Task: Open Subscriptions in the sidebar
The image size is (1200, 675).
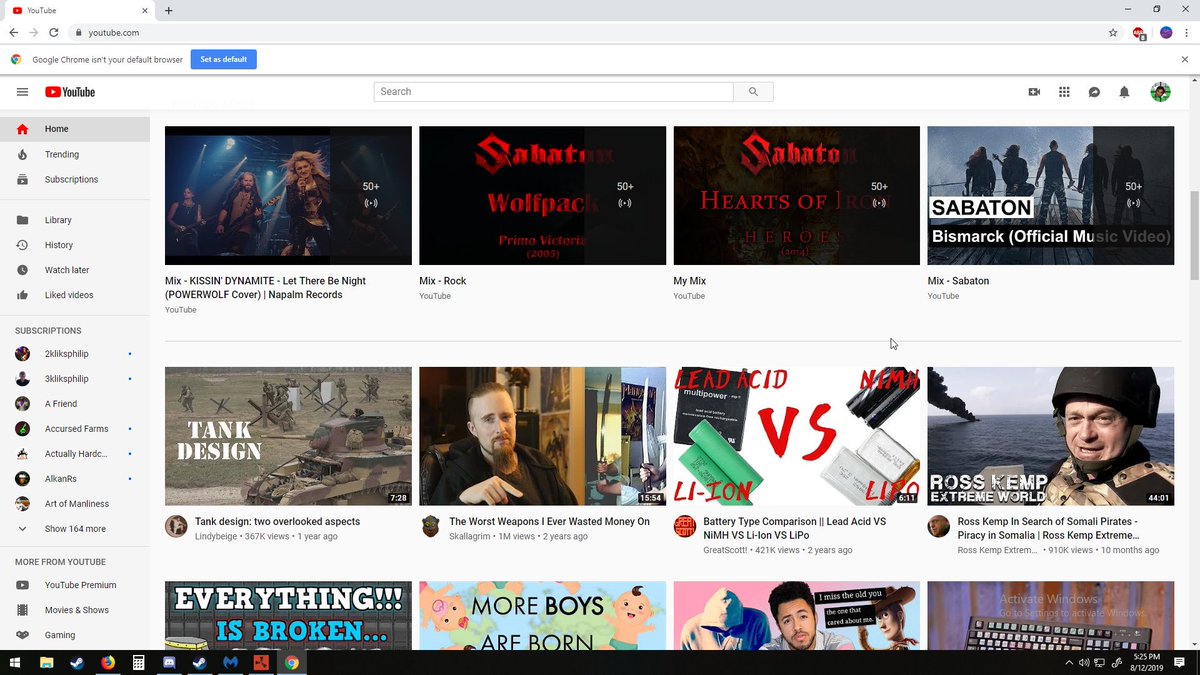Action: coord(75,179)
